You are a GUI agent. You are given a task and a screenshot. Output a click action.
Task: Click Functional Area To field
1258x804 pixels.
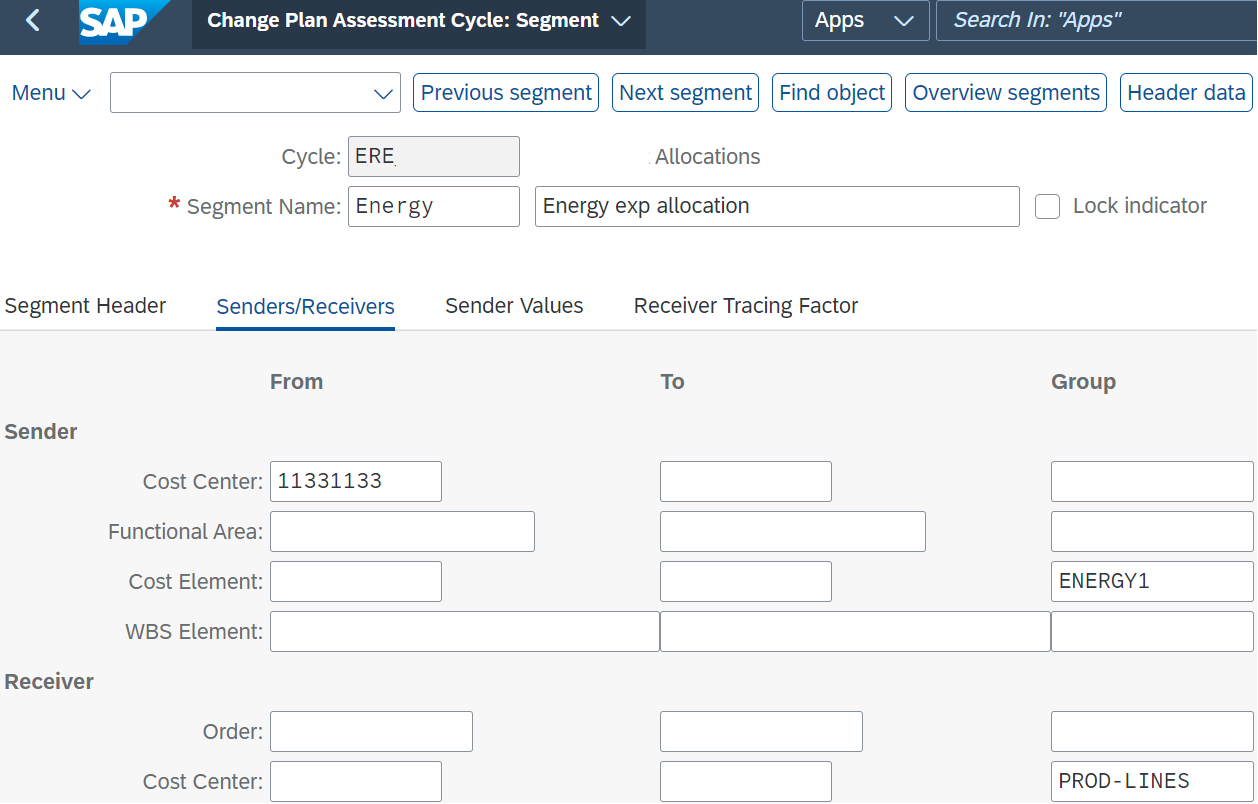point(793,531)
